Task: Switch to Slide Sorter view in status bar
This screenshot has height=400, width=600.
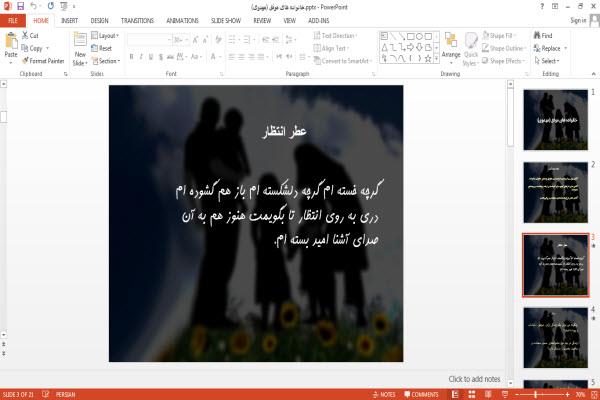Action: (472, 394)
